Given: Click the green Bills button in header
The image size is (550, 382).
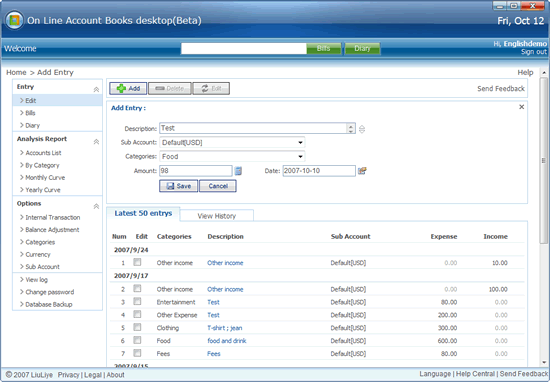Looking at the screenshot, I should pyautogui.click(x=324, y=48).
